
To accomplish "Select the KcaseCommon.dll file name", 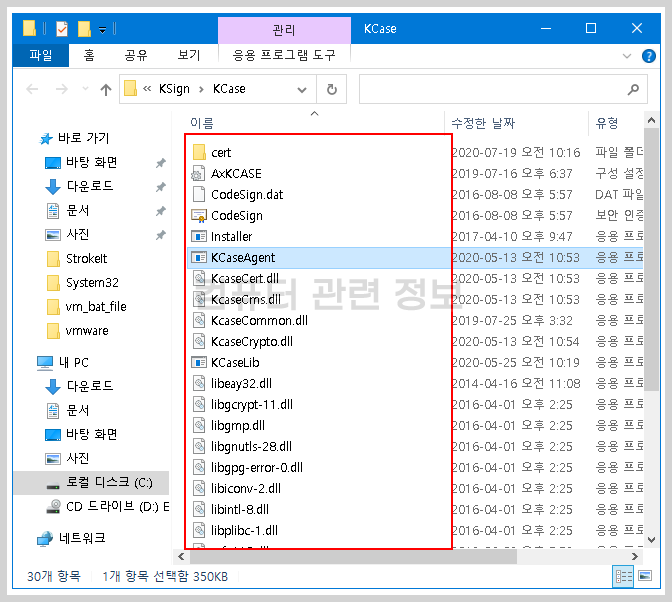I will tap(259, 320).
